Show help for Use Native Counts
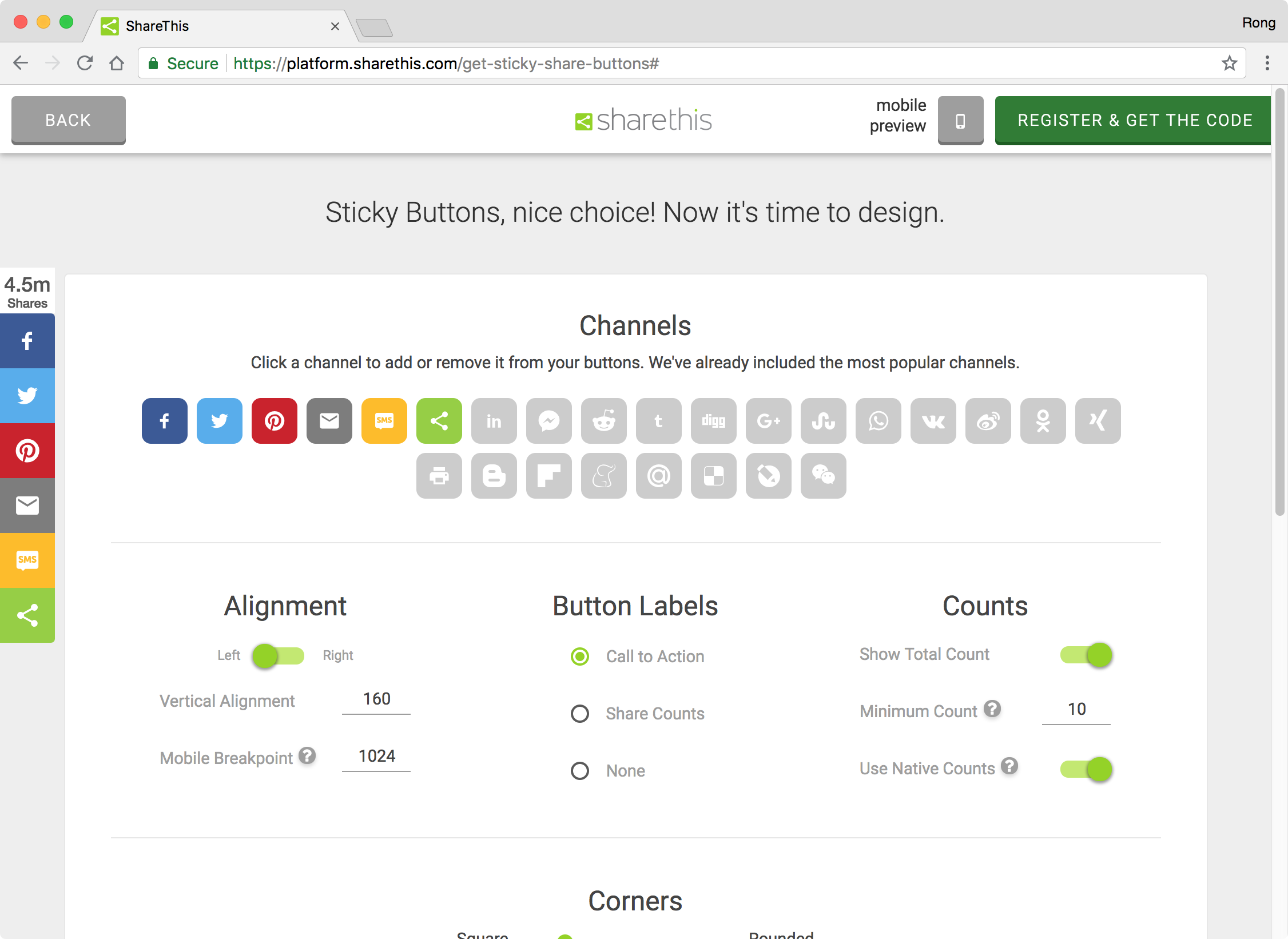Screen dimensions: 1288x939 tap(1009, 766)
